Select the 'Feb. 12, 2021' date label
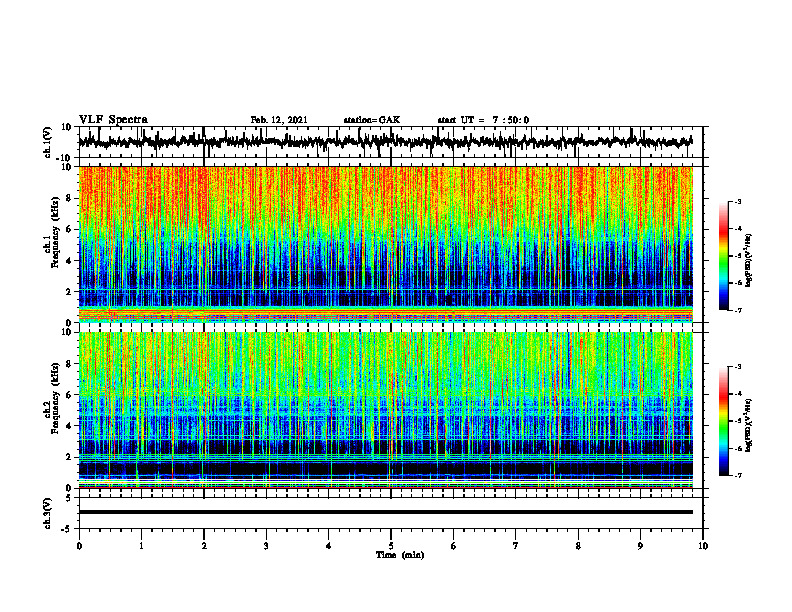The width and height of the screenshot is (792, 612). pos(279,120)
